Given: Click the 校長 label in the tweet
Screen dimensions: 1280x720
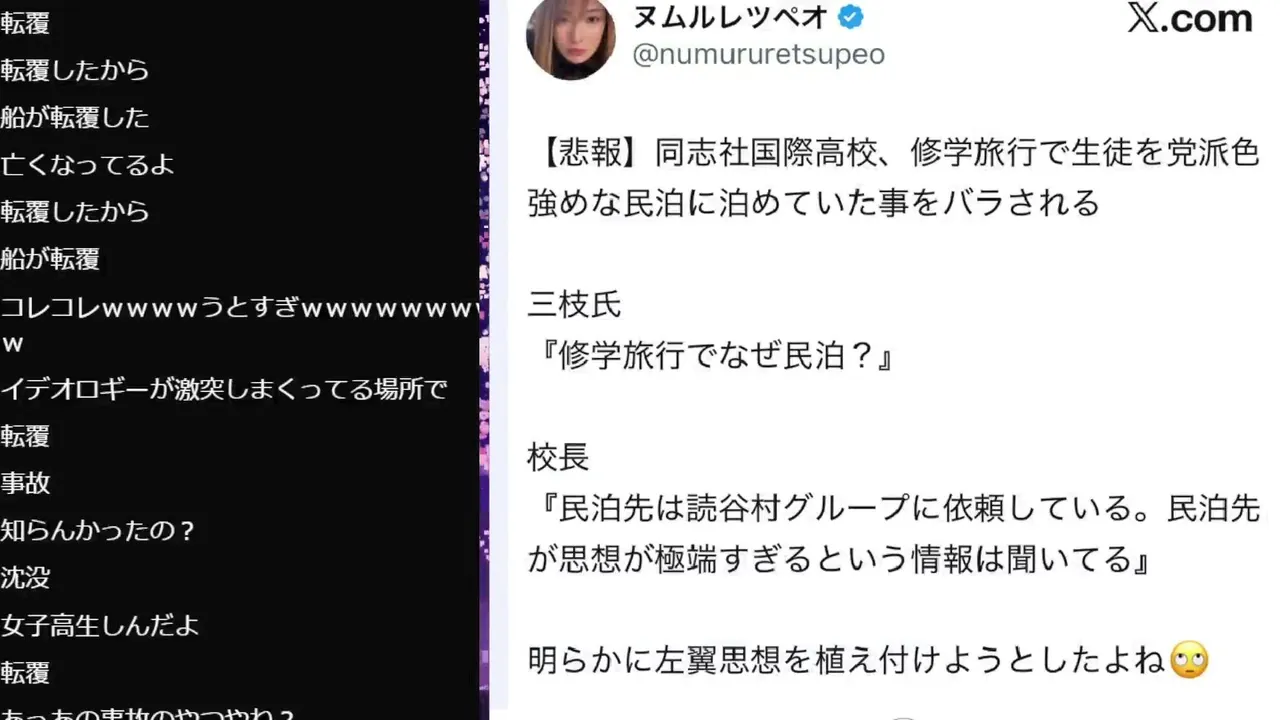Looking at the screenshot, I should point(558,458).
